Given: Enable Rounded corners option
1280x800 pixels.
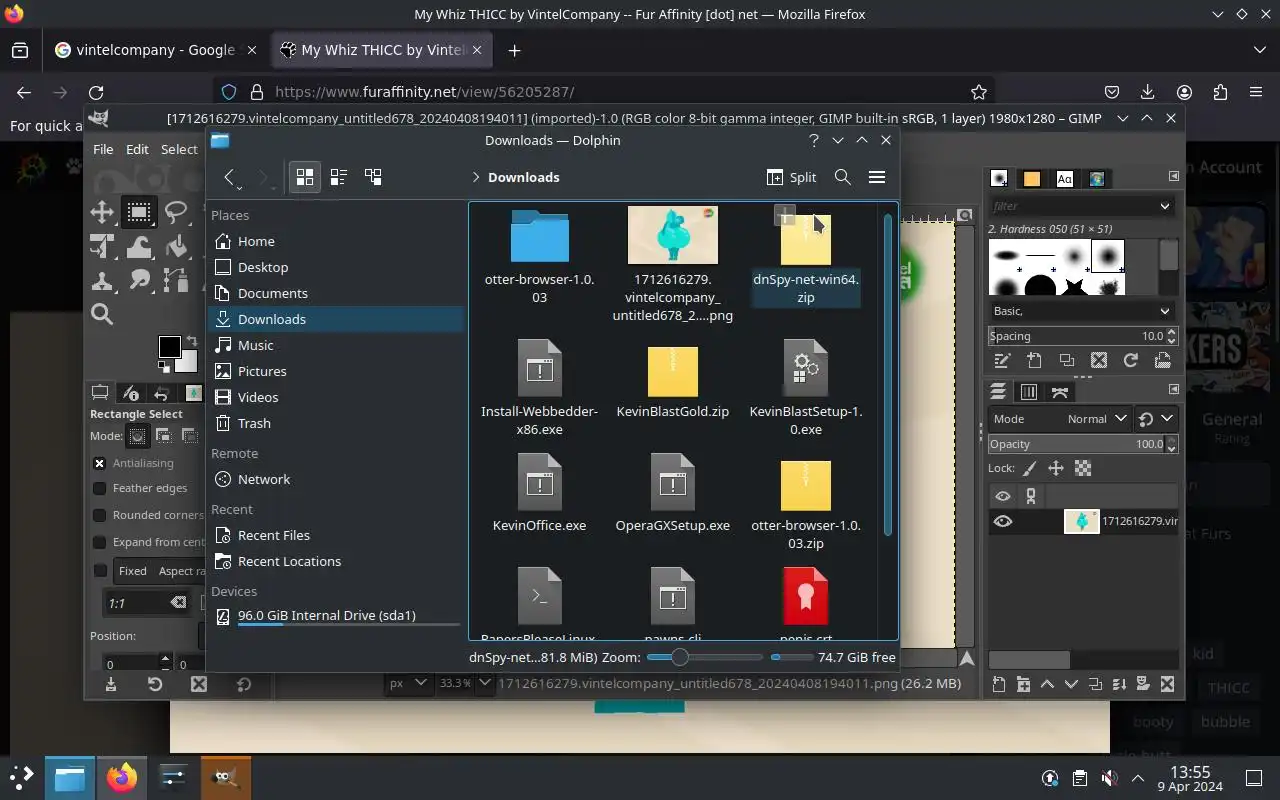Looking at the screenshot, I should click(100, 515).
